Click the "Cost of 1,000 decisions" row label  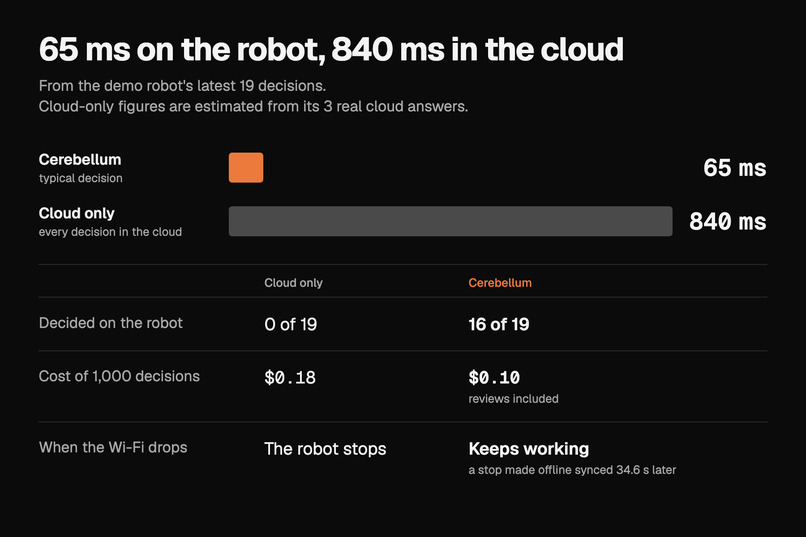click(119, 376)
